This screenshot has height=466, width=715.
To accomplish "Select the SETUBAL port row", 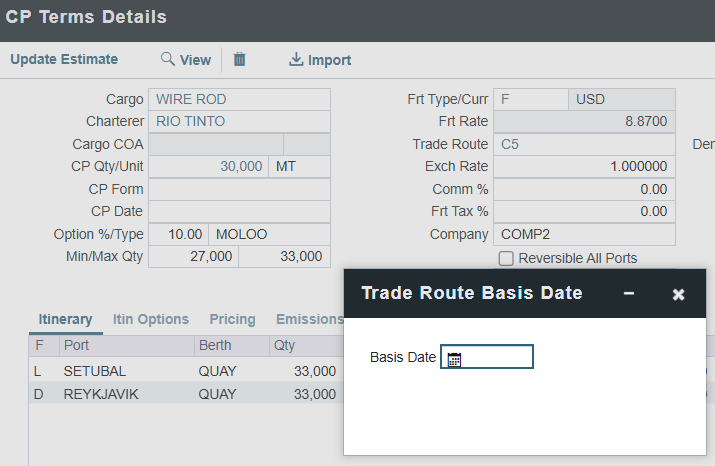I will click(x=95, y=371).
